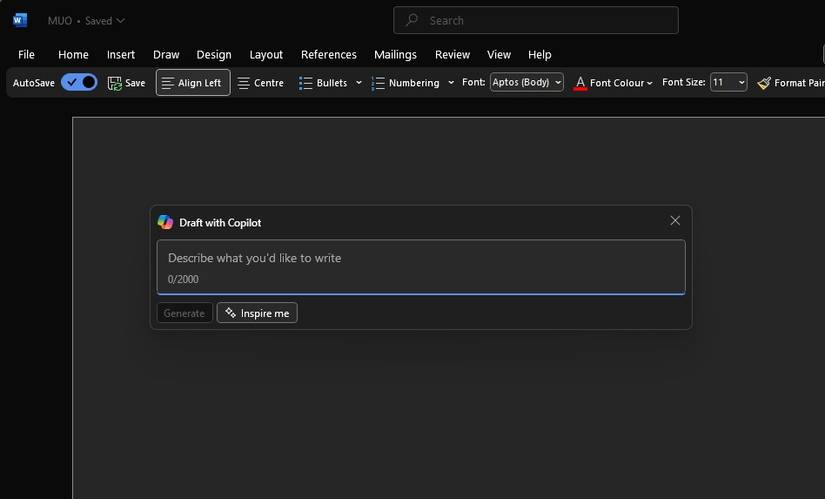Screen dimensions: 825x499
Task: Click the Bullets list icon
Action: coord(306,83)
